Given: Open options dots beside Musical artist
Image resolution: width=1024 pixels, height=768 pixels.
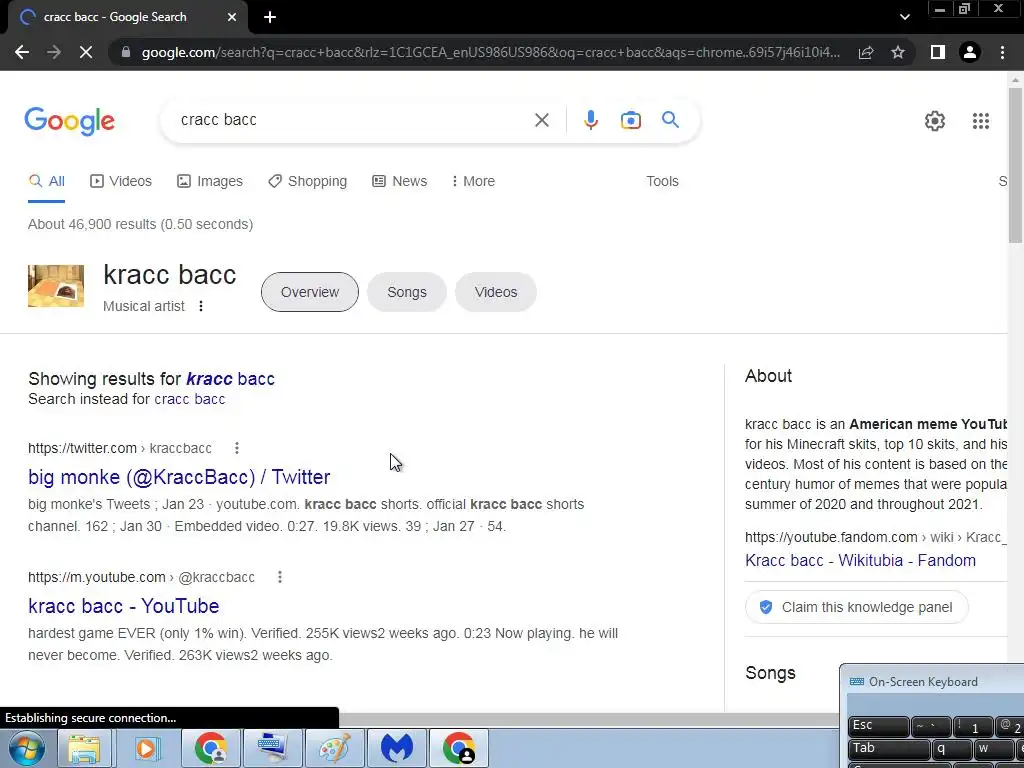Looking at the screenshot, I should coord(201,306).
